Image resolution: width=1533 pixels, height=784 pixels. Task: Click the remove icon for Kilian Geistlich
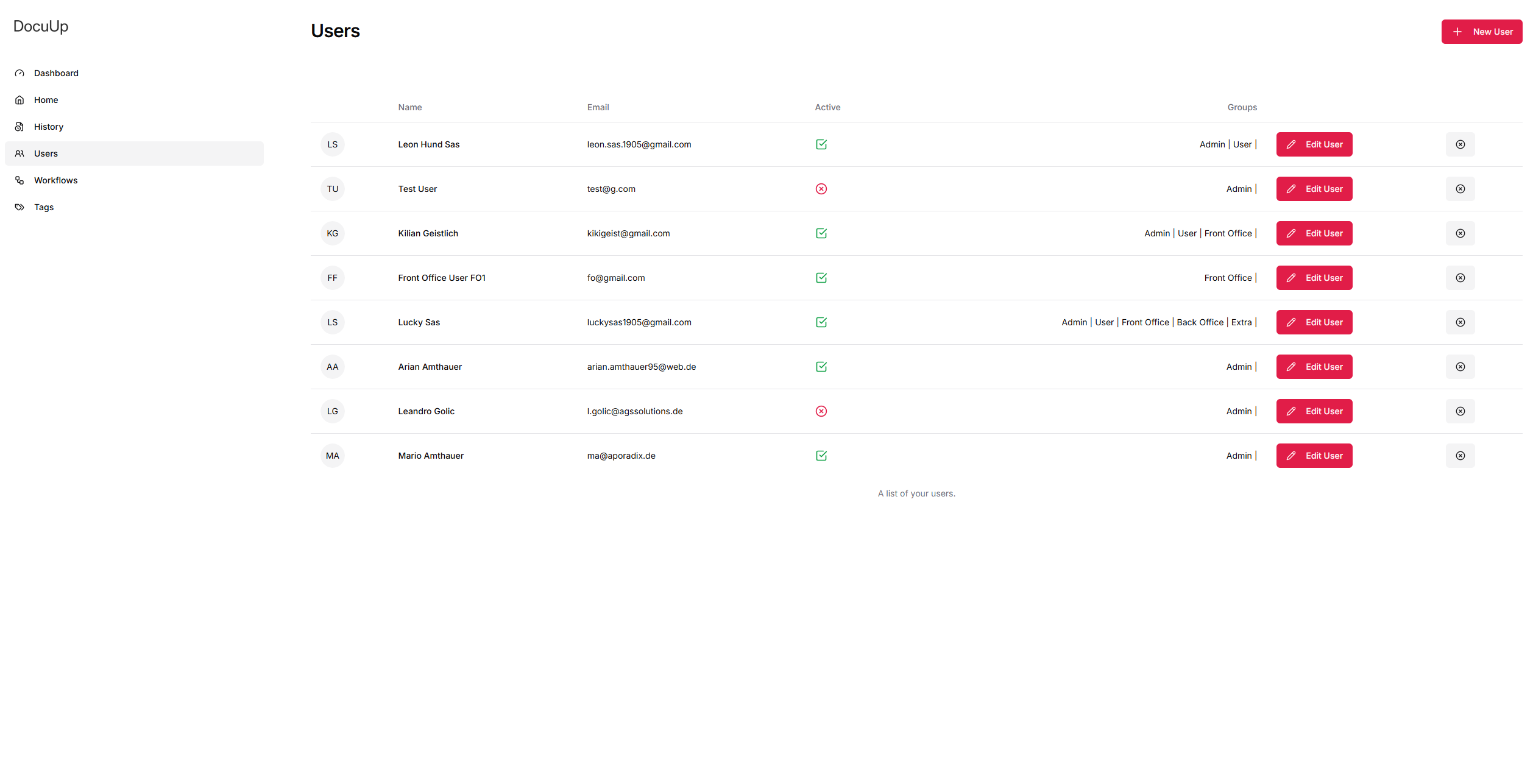[x=1460, y=233]
